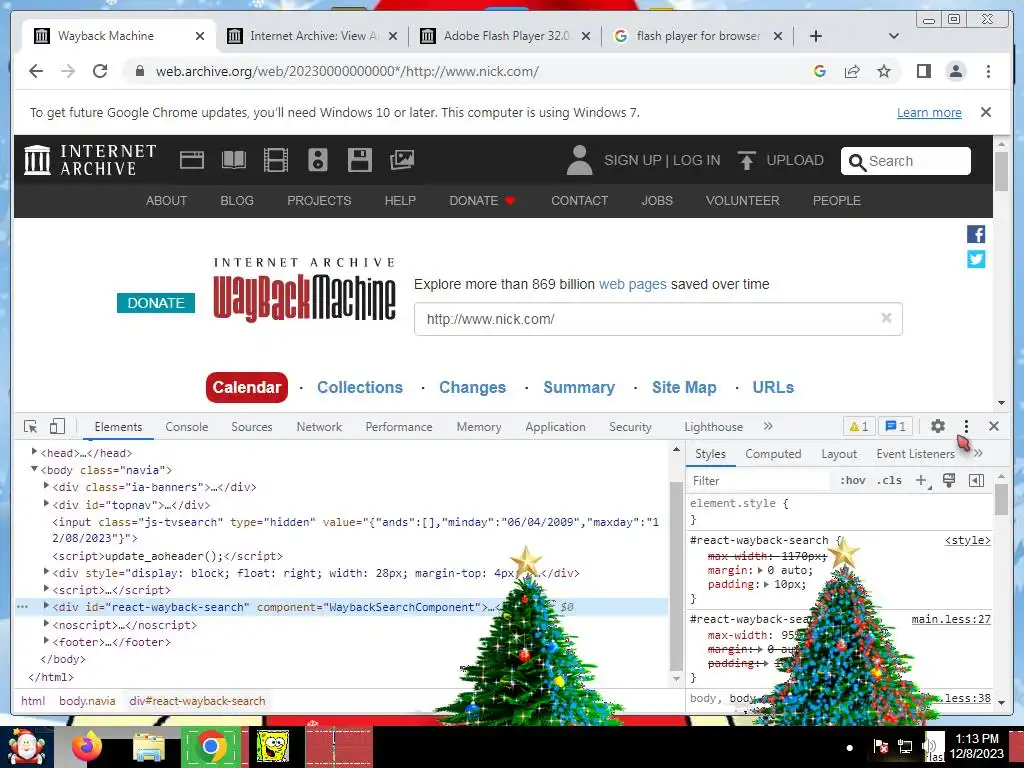Click the Internet Archive images icon
Screen dimensions: 1024x768
pyautogui.click(x=402, y=160)
